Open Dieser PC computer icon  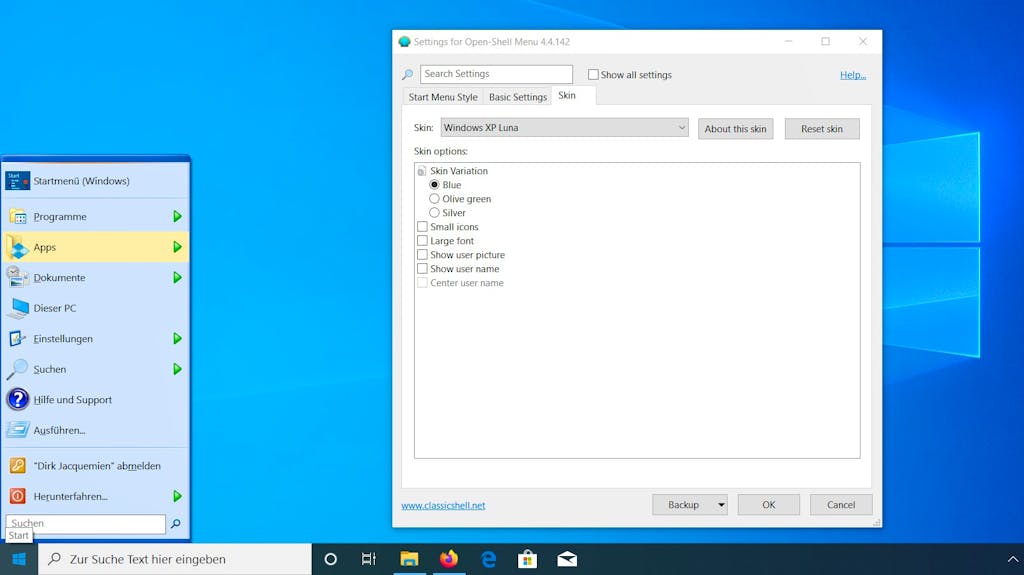point(18,308)
